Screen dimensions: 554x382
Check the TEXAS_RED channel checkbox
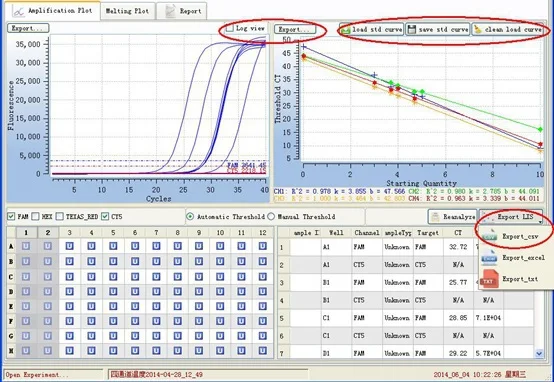(60, 216)
